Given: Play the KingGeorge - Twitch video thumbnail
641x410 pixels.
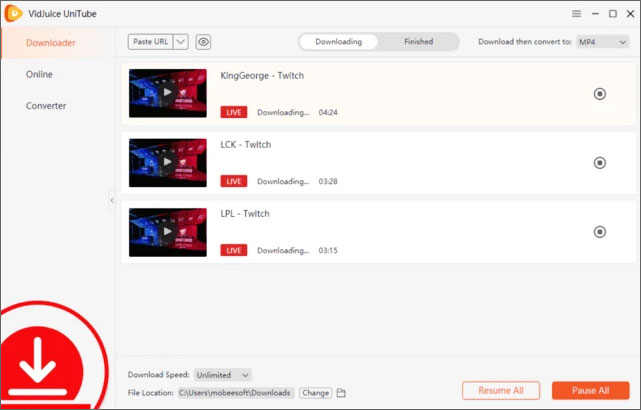Looking at the screenshot, I should [x=168, y=93].
